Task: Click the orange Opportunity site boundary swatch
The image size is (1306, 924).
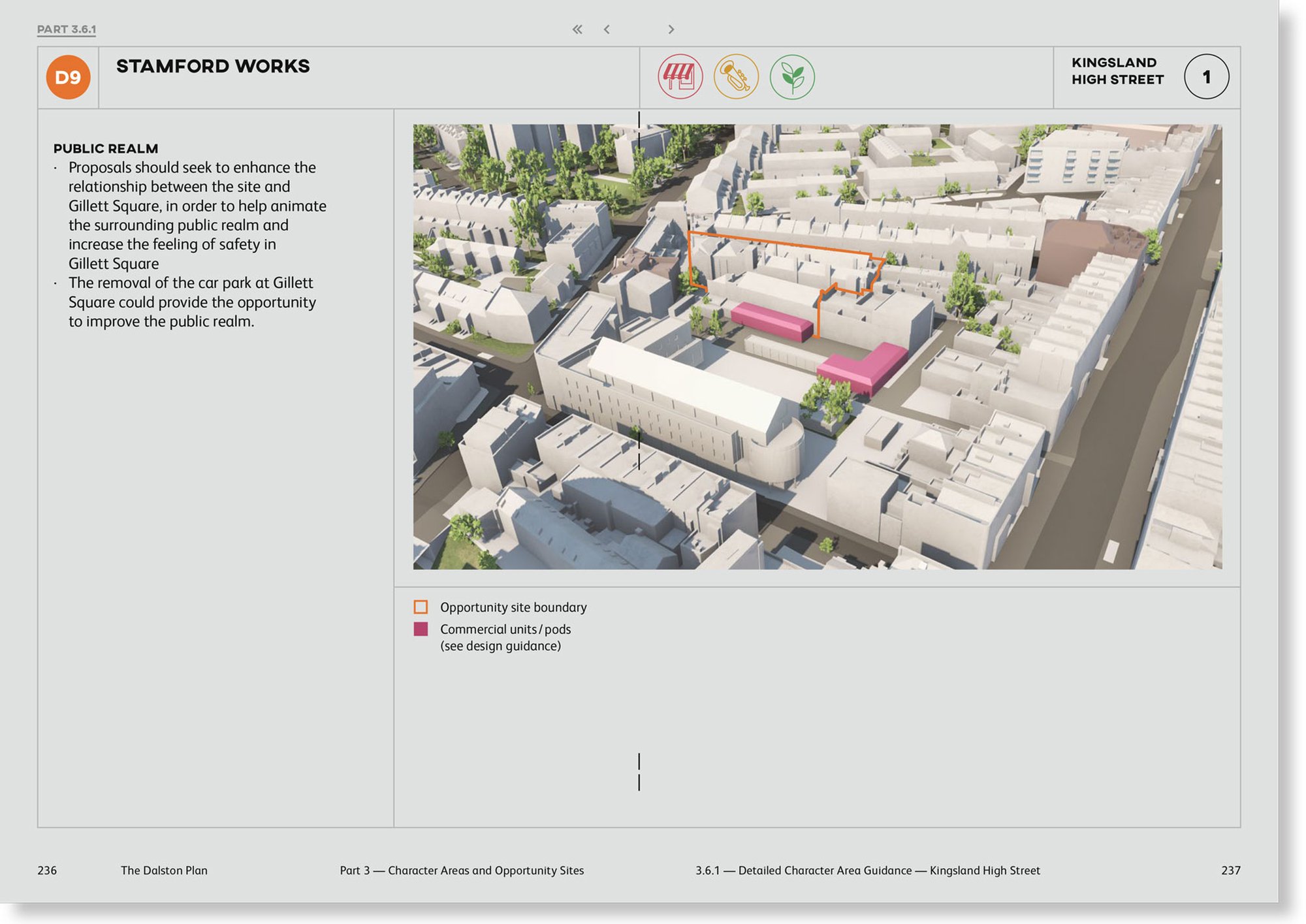Action: 421,607
